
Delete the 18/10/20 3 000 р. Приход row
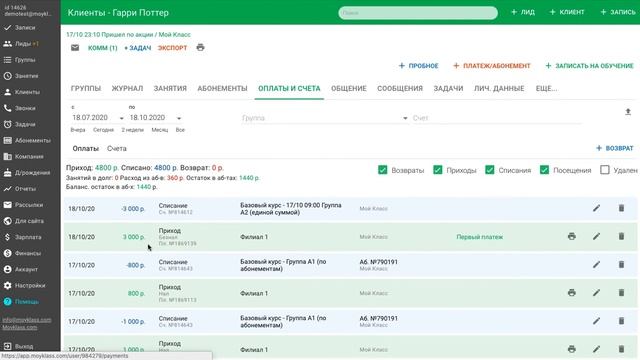point(621,236)
